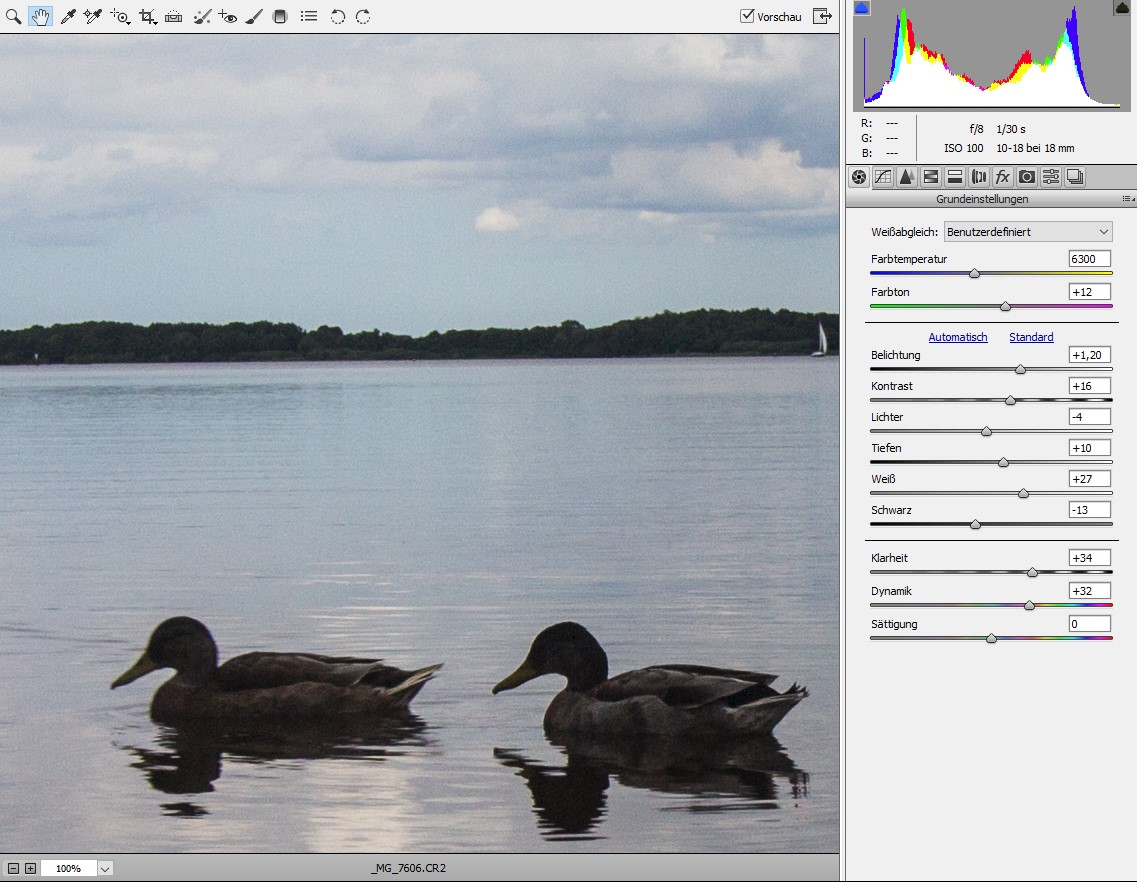
Task: Click the Standard link
Action: point(1031,338)
